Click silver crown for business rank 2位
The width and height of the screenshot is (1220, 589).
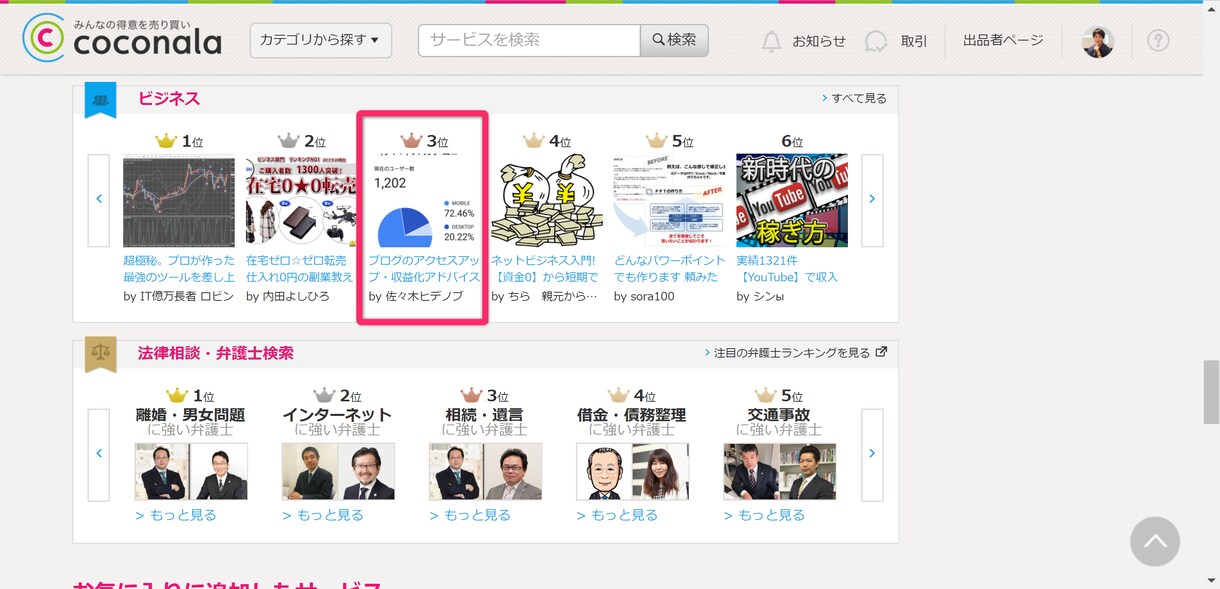click(289, 141)
